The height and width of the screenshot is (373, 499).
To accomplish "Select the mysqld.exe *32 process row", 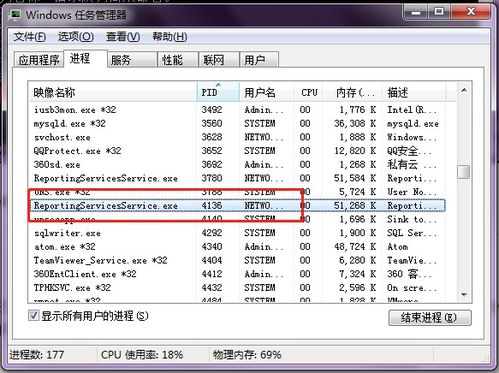I will 236,124.
